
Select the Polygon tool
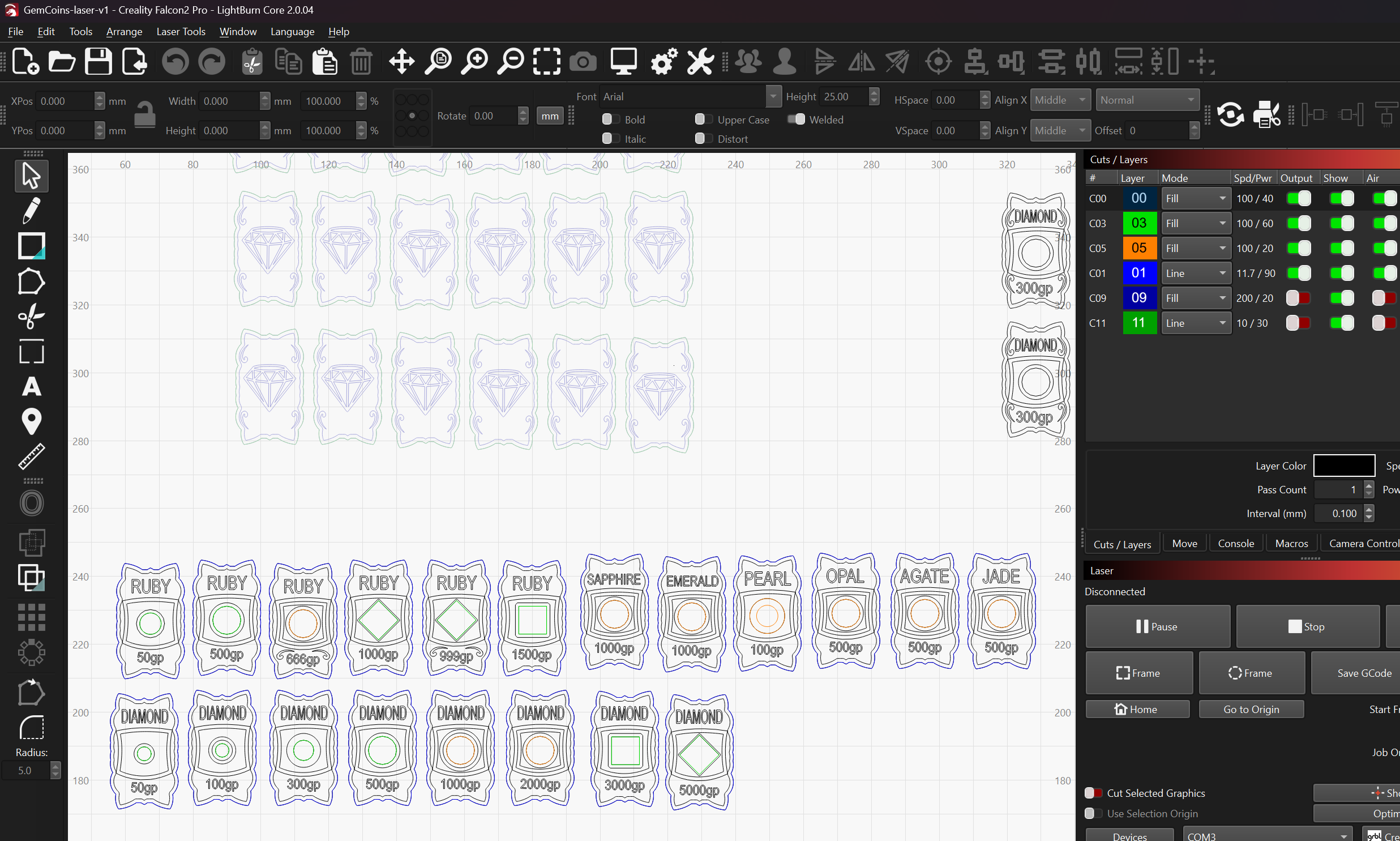31,281
